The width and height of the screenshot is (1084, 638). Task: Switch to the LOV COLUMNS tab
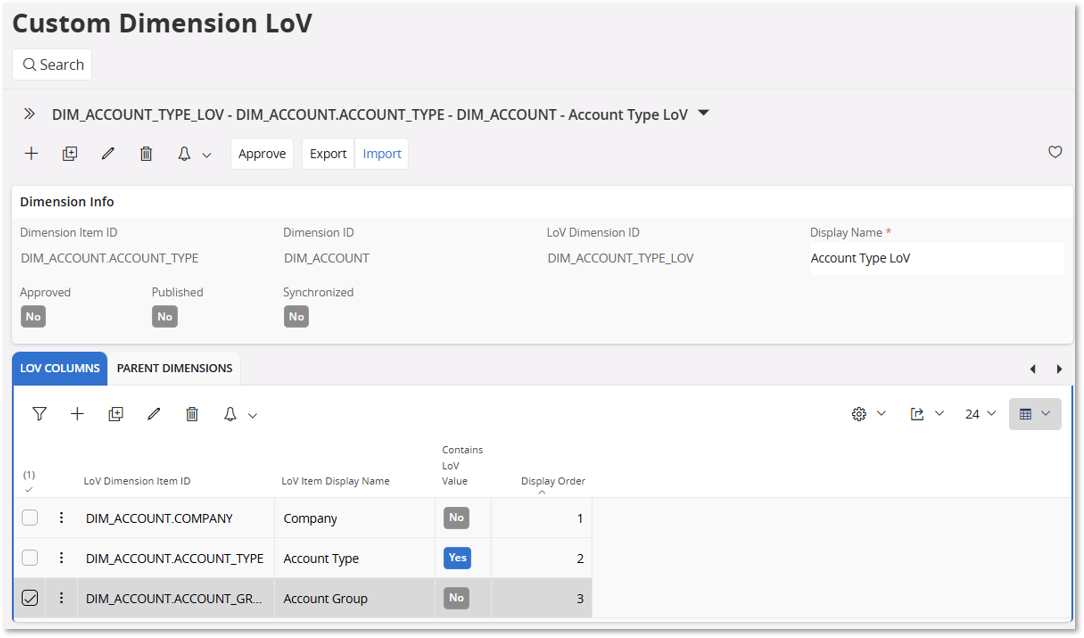pyautogui.click(x=60, y=368)
